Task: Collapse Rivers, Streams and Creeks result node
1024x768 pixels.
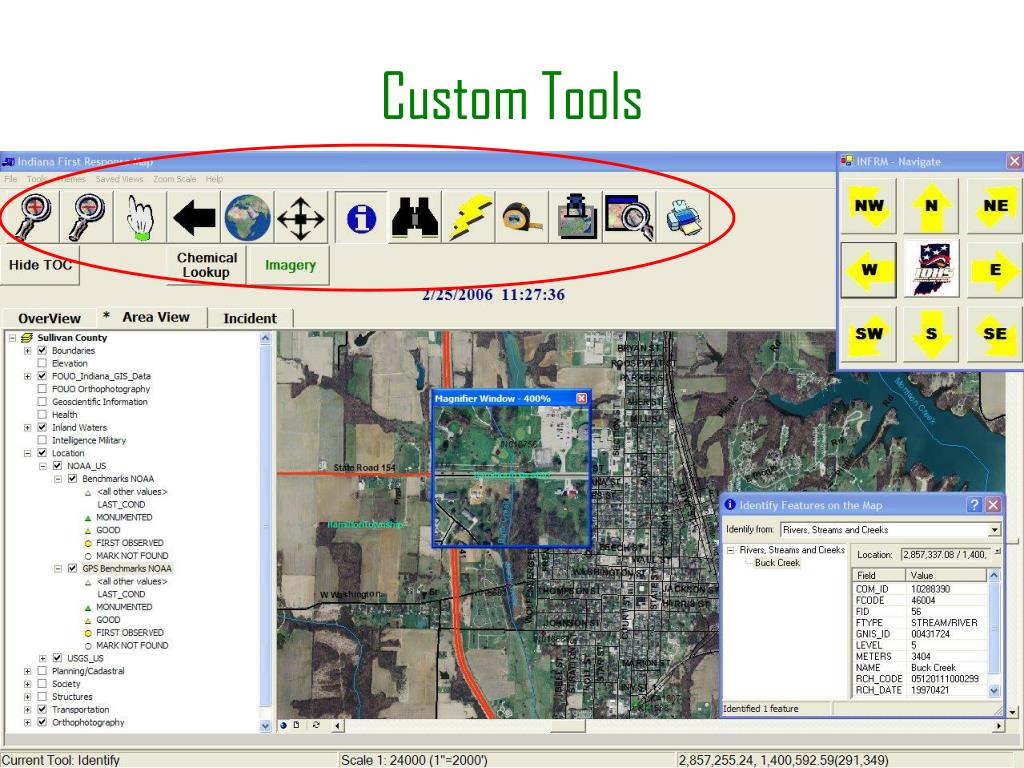Action: 731,551
